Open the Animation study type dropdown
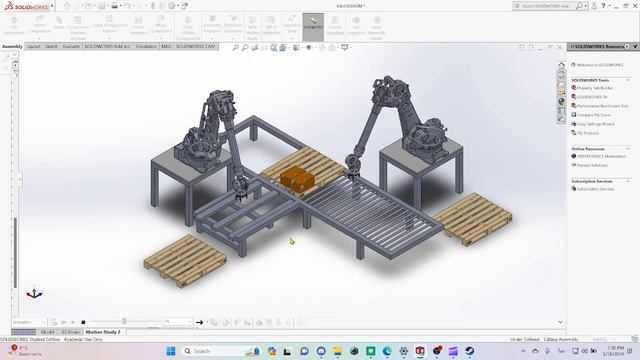Viewport: 640px width, 360px height. pyautogui.click(x=29, y=322)
